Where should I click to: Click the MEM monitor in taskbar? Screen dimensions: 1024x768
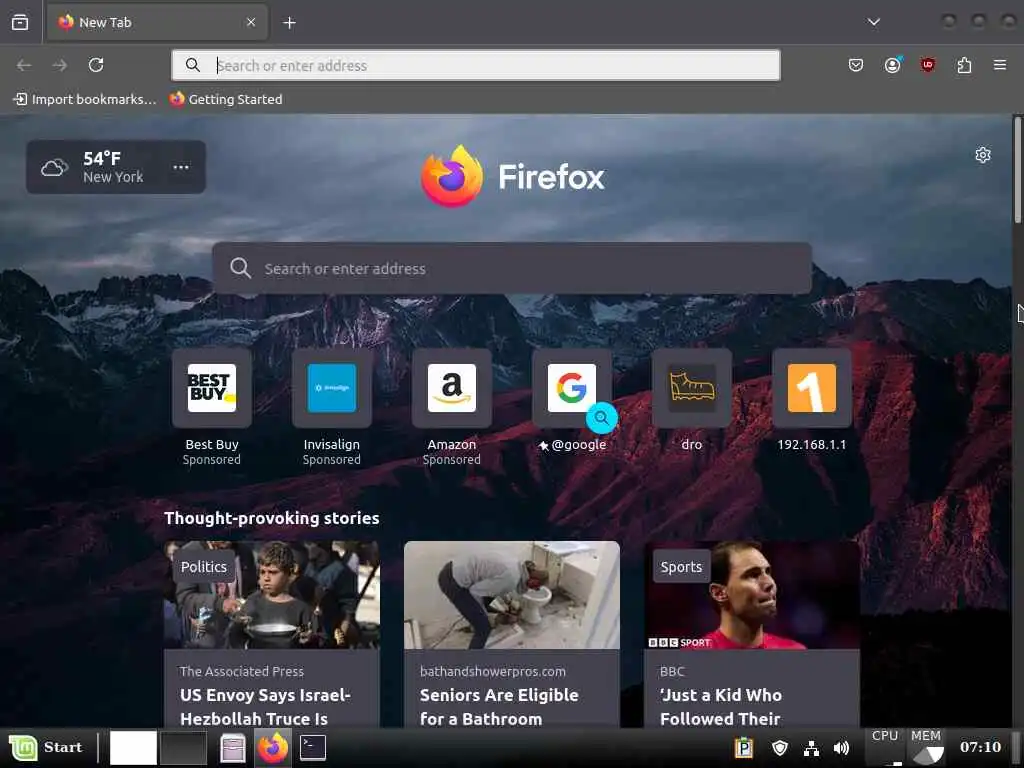[x=926, y=746]
